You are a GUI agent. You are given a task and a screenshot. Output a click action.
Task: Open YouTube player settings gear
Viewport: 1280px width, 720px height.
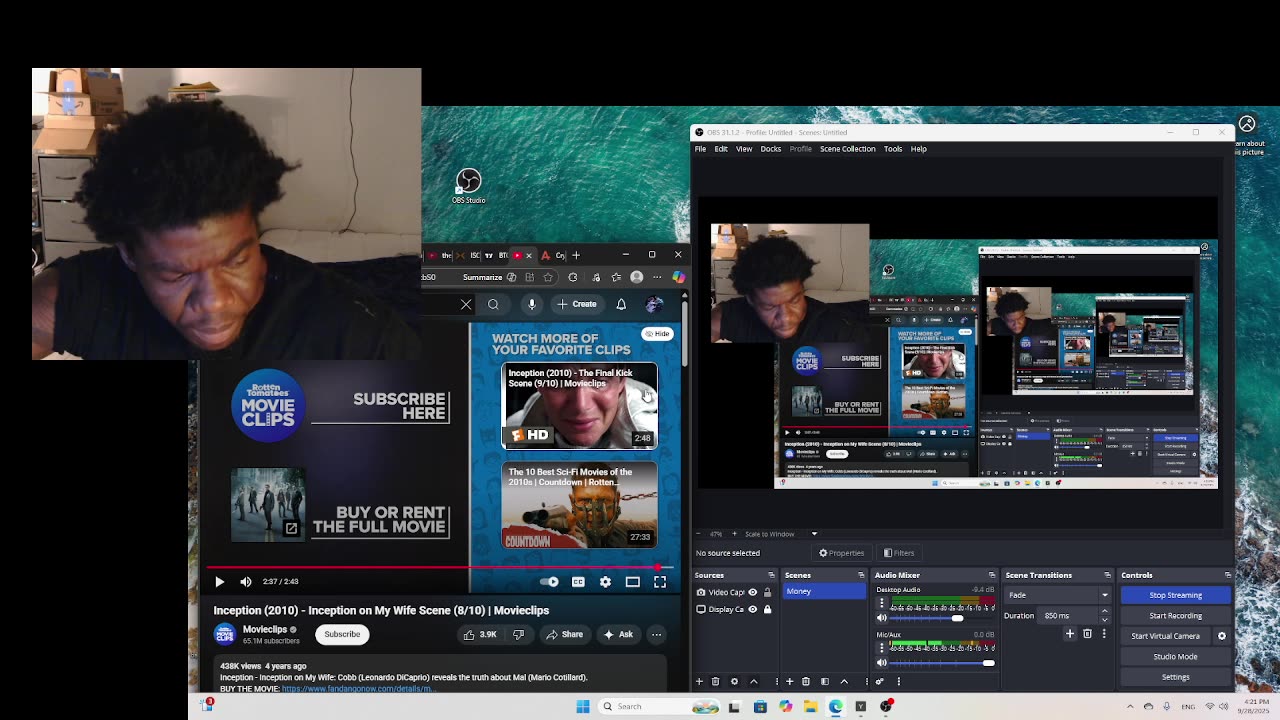605,581
